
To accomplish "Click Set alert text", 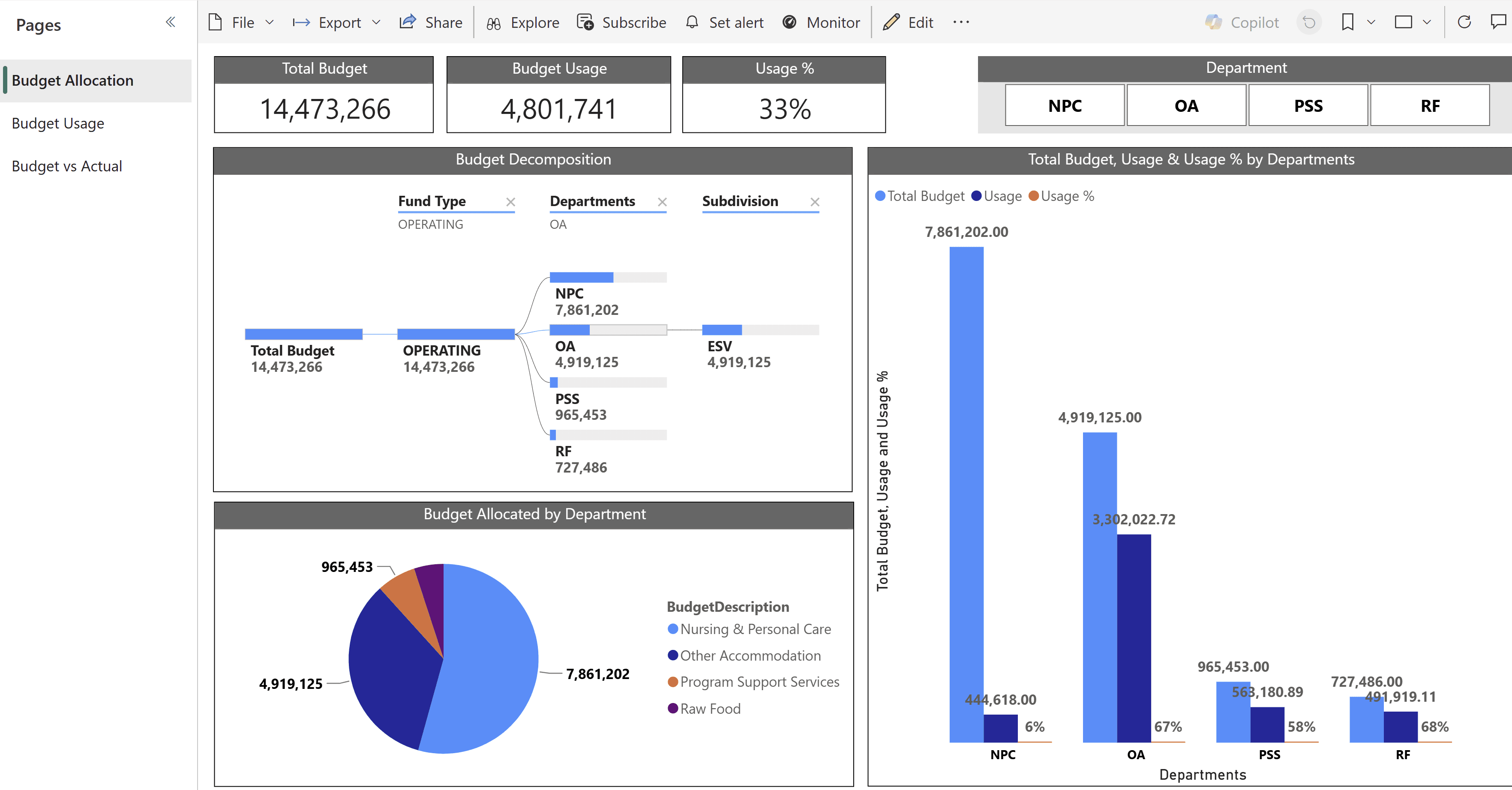I will tap(736, 22).
